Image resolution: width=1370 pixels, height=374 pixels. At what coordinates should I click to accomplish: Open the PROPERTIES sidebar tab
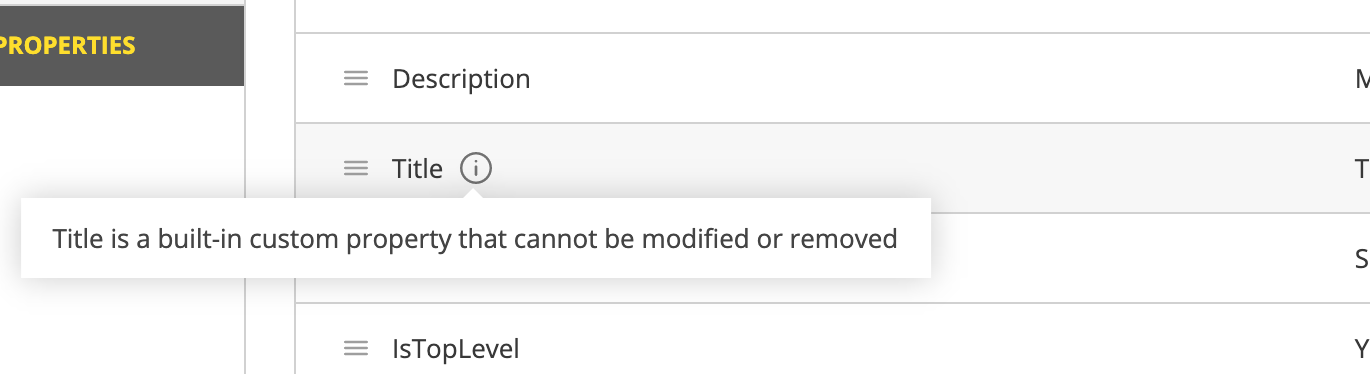pyautogui.click(x=122, y=45)
